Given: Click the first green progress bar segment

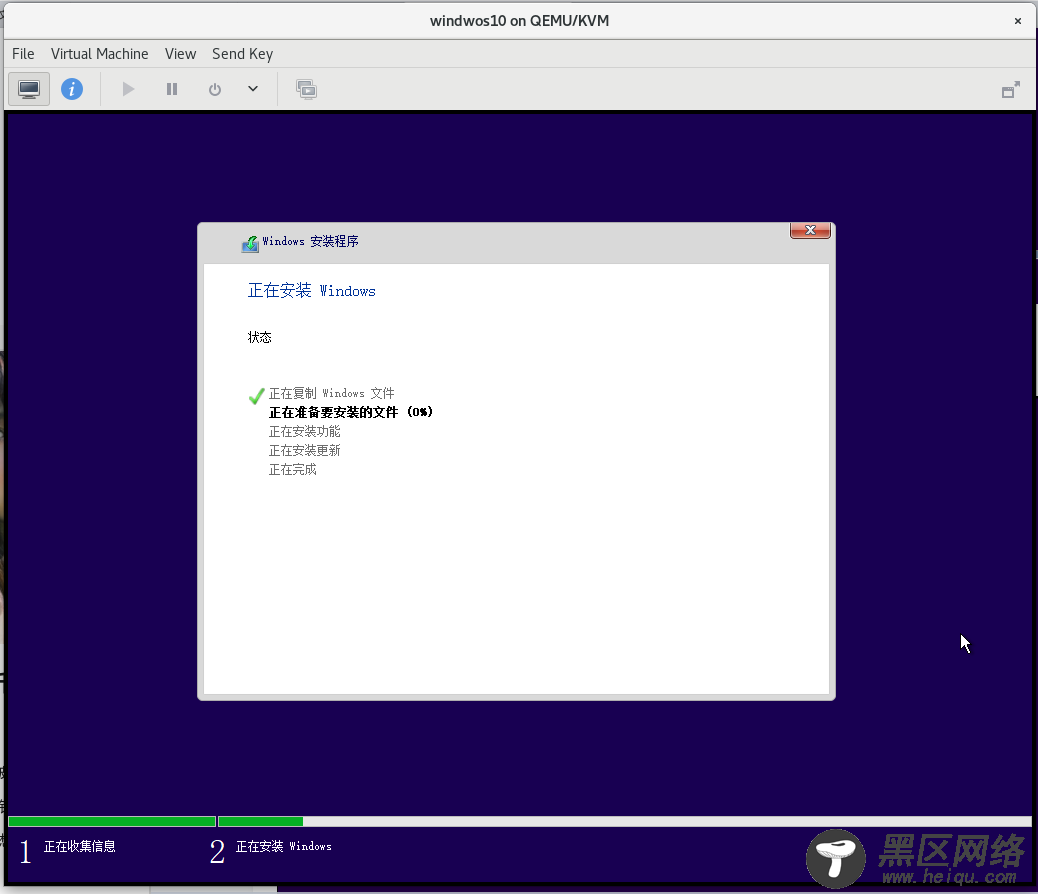Looking at the screenshot, I should pos(112,821).
